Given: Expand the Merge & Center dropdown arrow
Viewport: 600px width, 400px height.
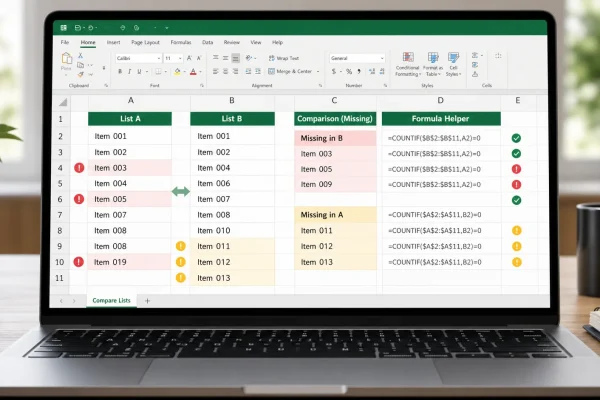Looking at the screenshot, I should coord(318,72).
